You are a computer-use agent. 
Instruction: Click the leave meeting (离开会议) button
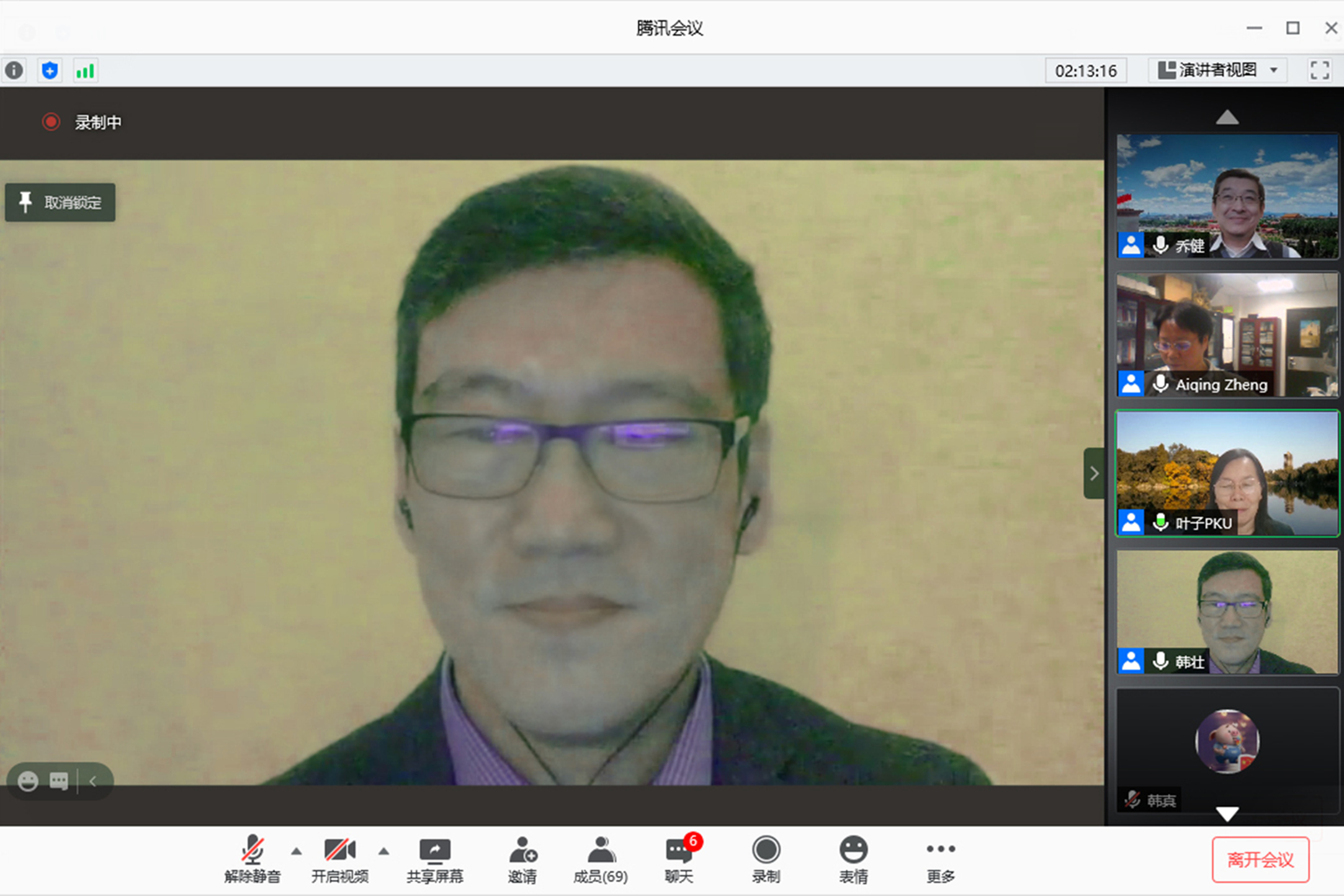coord(1260,859)
